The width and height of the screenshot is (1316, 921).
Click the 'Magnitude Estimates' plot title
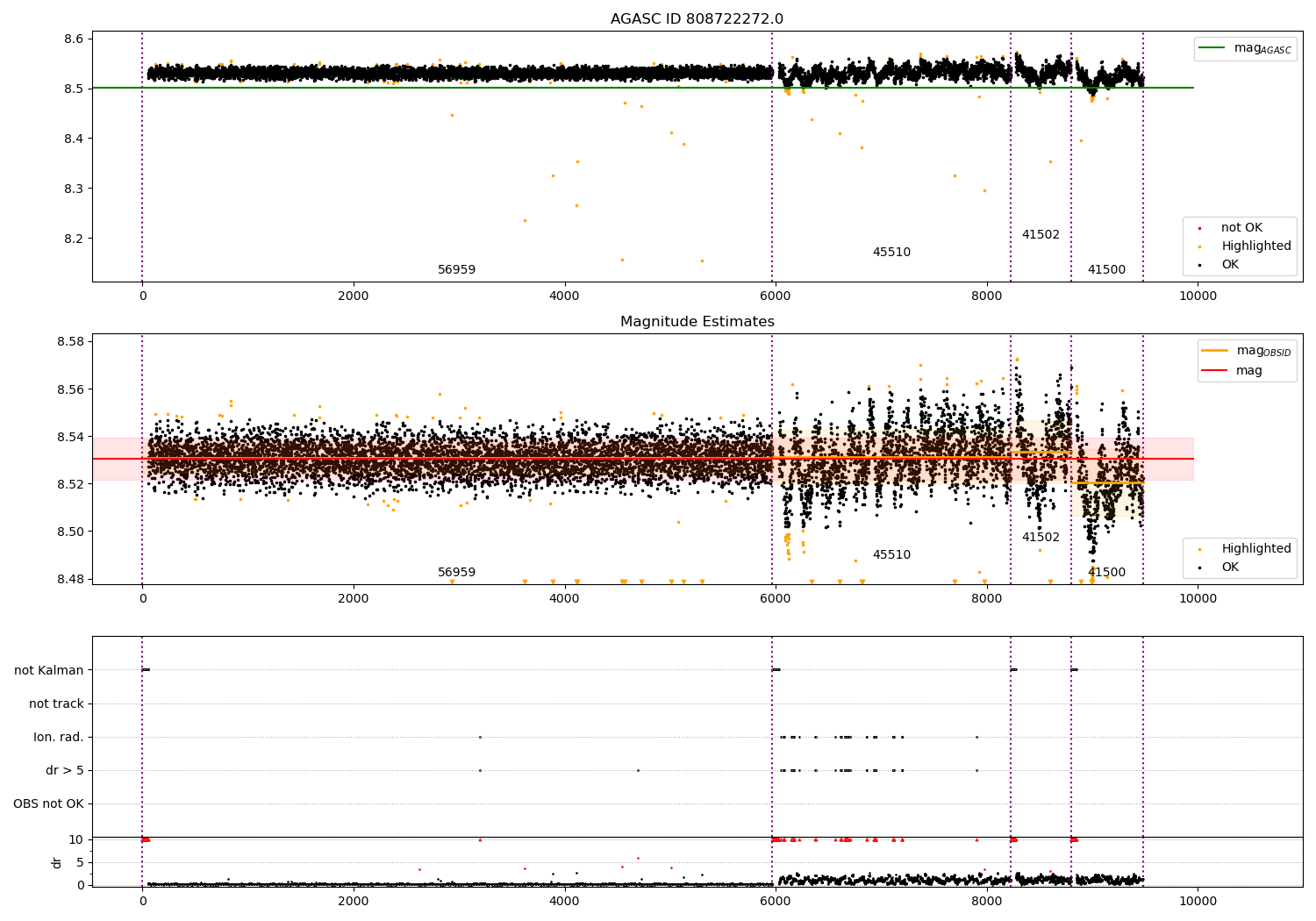pyautogui.click(x=697, y=322)
